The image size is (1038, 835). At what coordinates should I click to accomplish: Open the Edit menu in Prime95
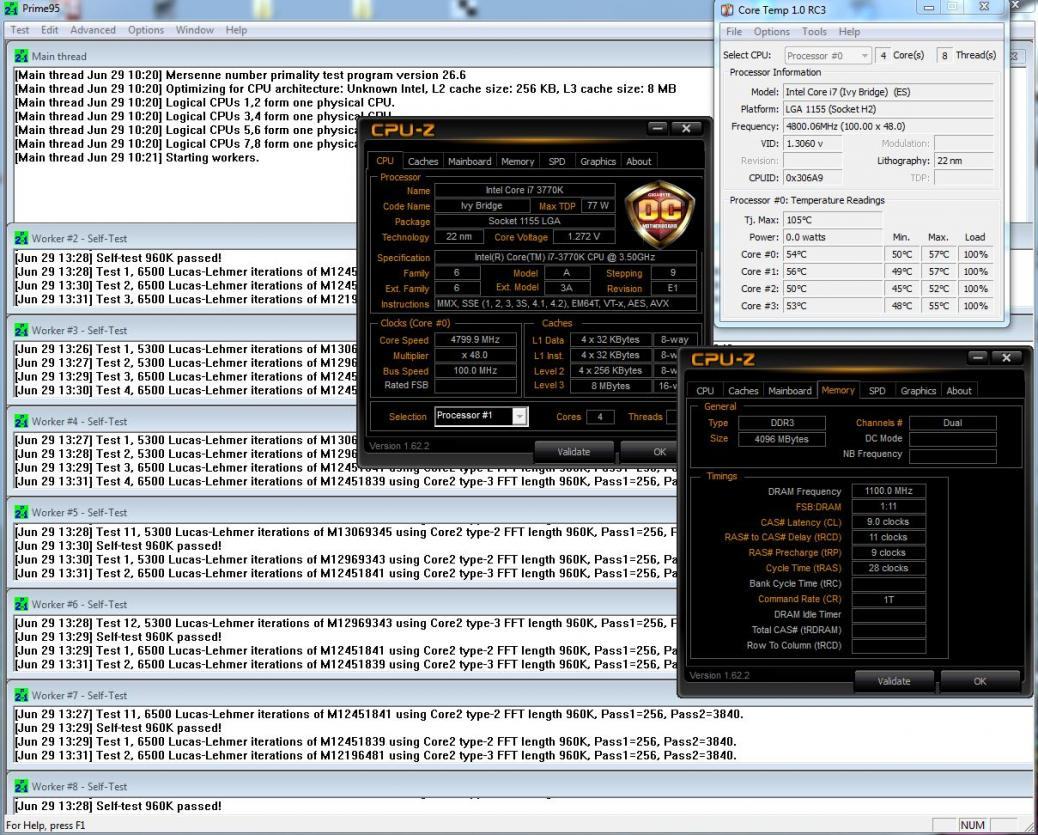[49, 30]
